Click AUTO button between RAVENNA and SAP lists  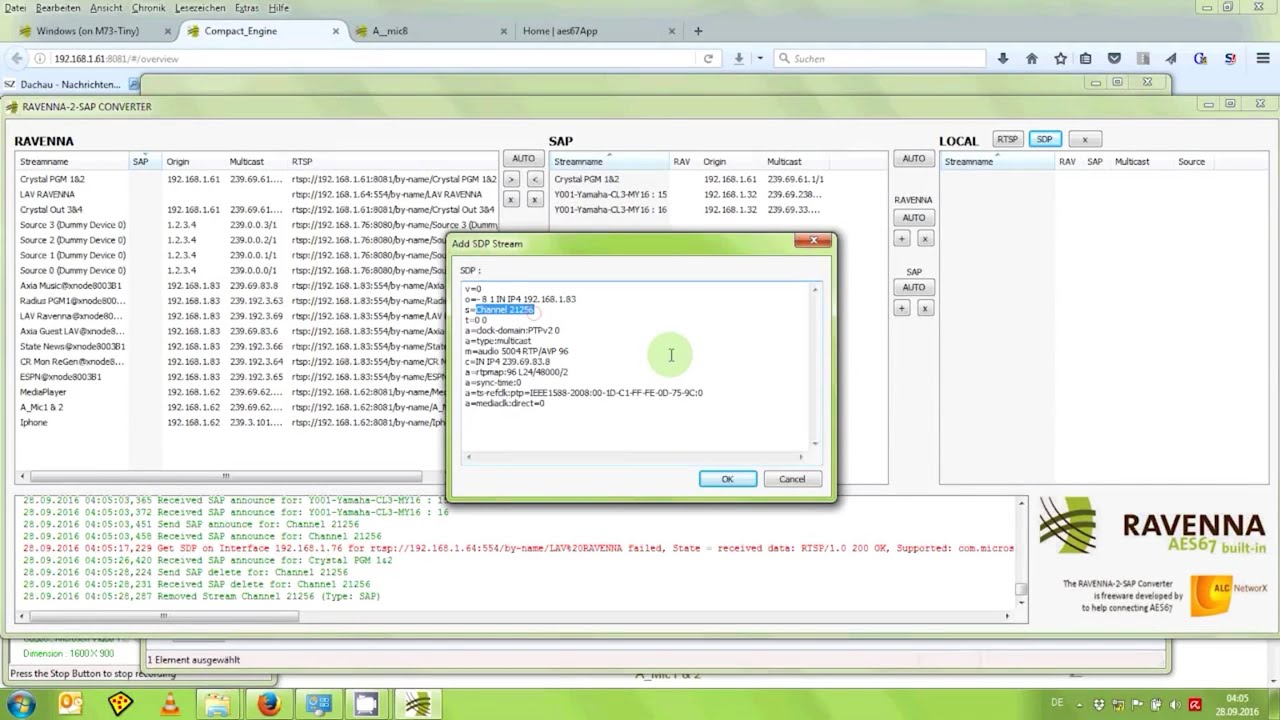523,159
